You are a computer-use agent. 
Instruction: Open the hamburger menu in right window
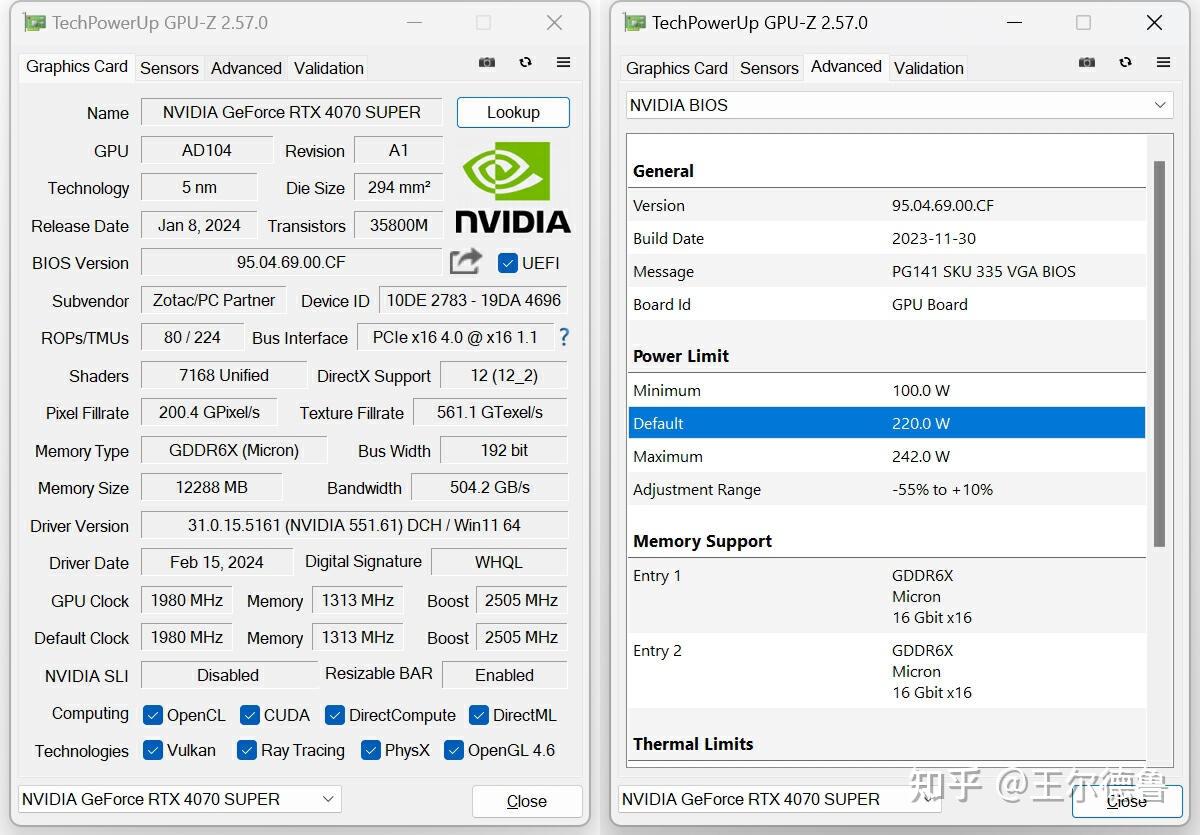coord(1163,62)
